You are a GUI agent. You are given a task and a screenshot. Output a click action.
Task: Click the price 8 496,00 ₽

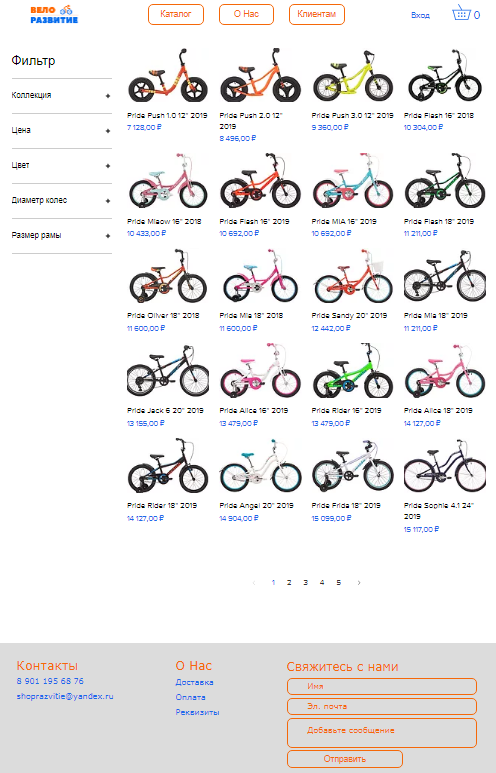click(238, 139)
